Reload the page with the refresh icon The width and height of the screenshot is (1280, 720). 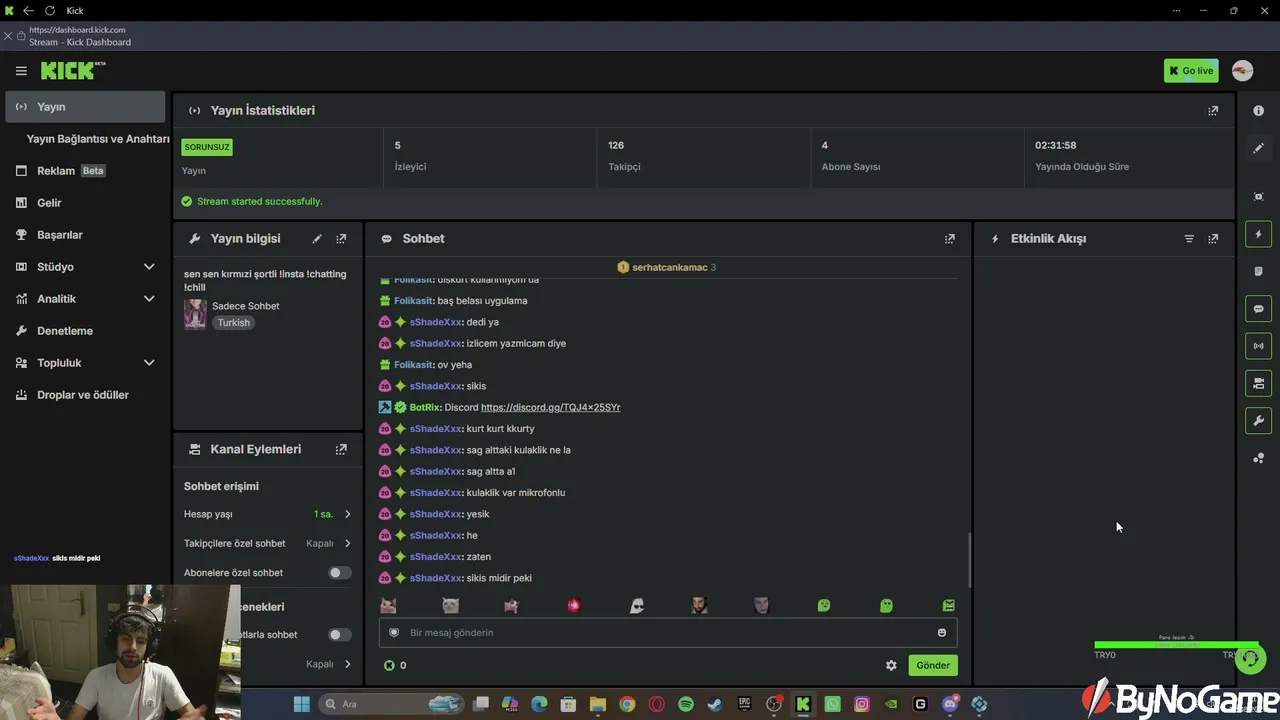coord(49,11)
